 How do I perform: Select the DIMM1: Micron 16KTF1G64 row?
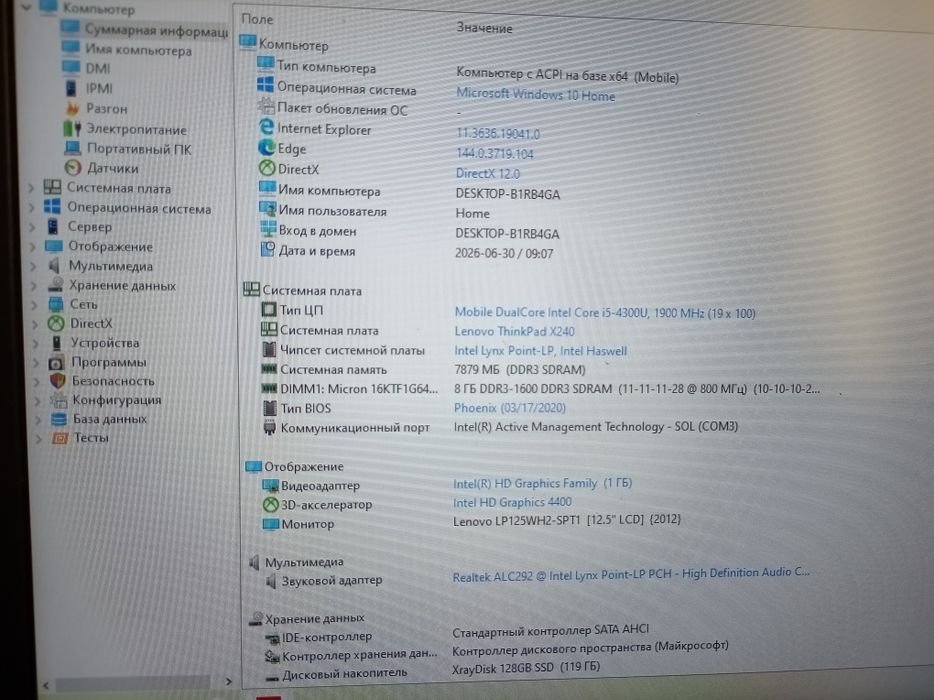pos(540,389)
